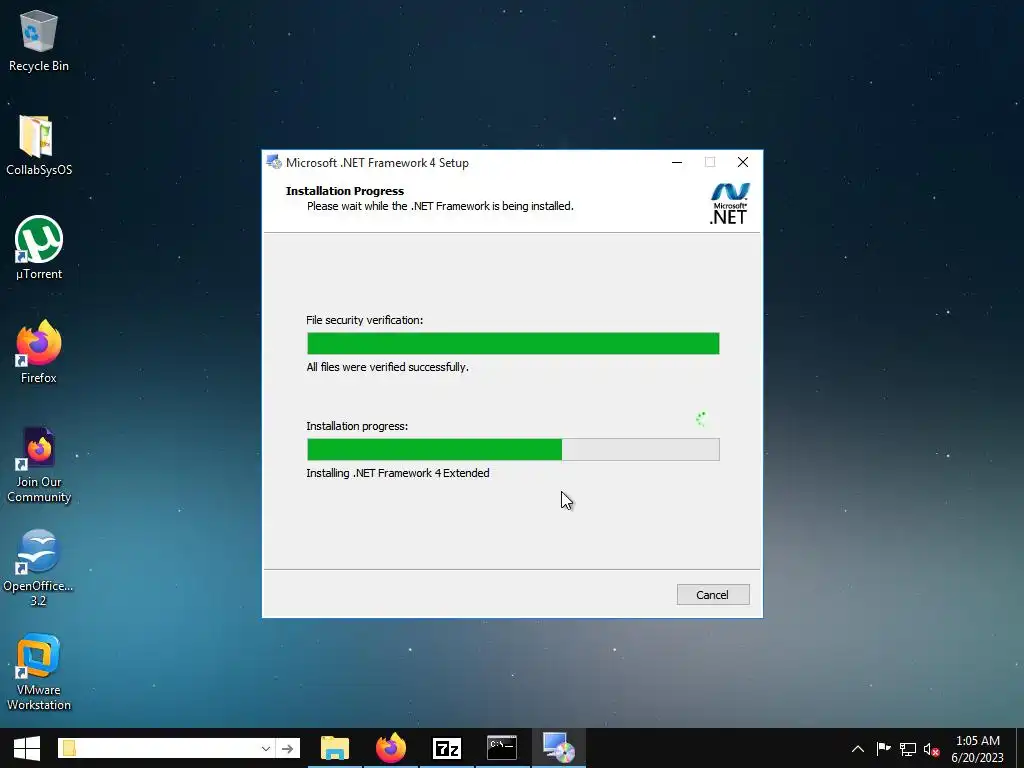Click the .NET setup title bar icon
The height and width of the screenshot is (768, 1024).
coord(274,163)
